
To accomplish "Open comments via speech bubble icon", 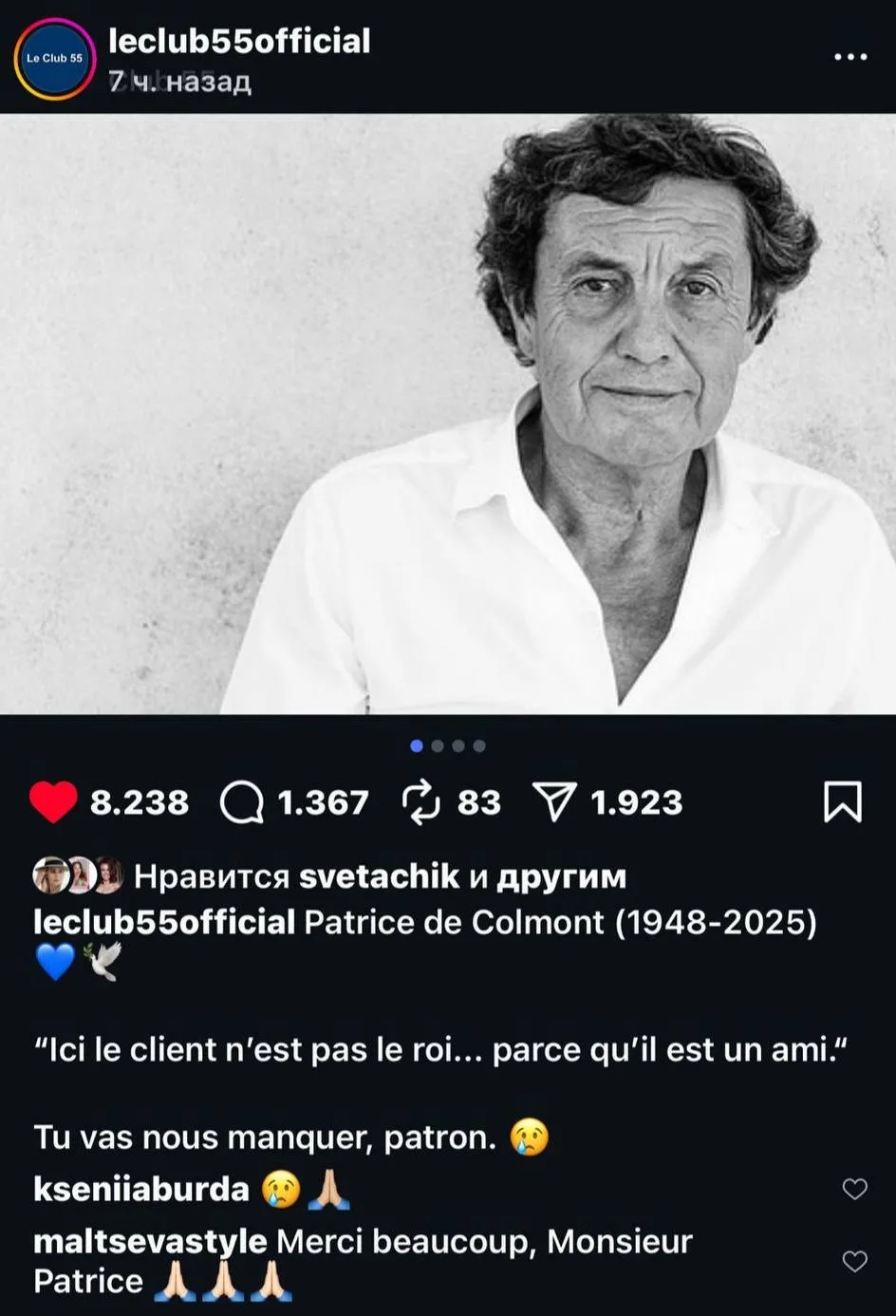I will tap(241, 803).
